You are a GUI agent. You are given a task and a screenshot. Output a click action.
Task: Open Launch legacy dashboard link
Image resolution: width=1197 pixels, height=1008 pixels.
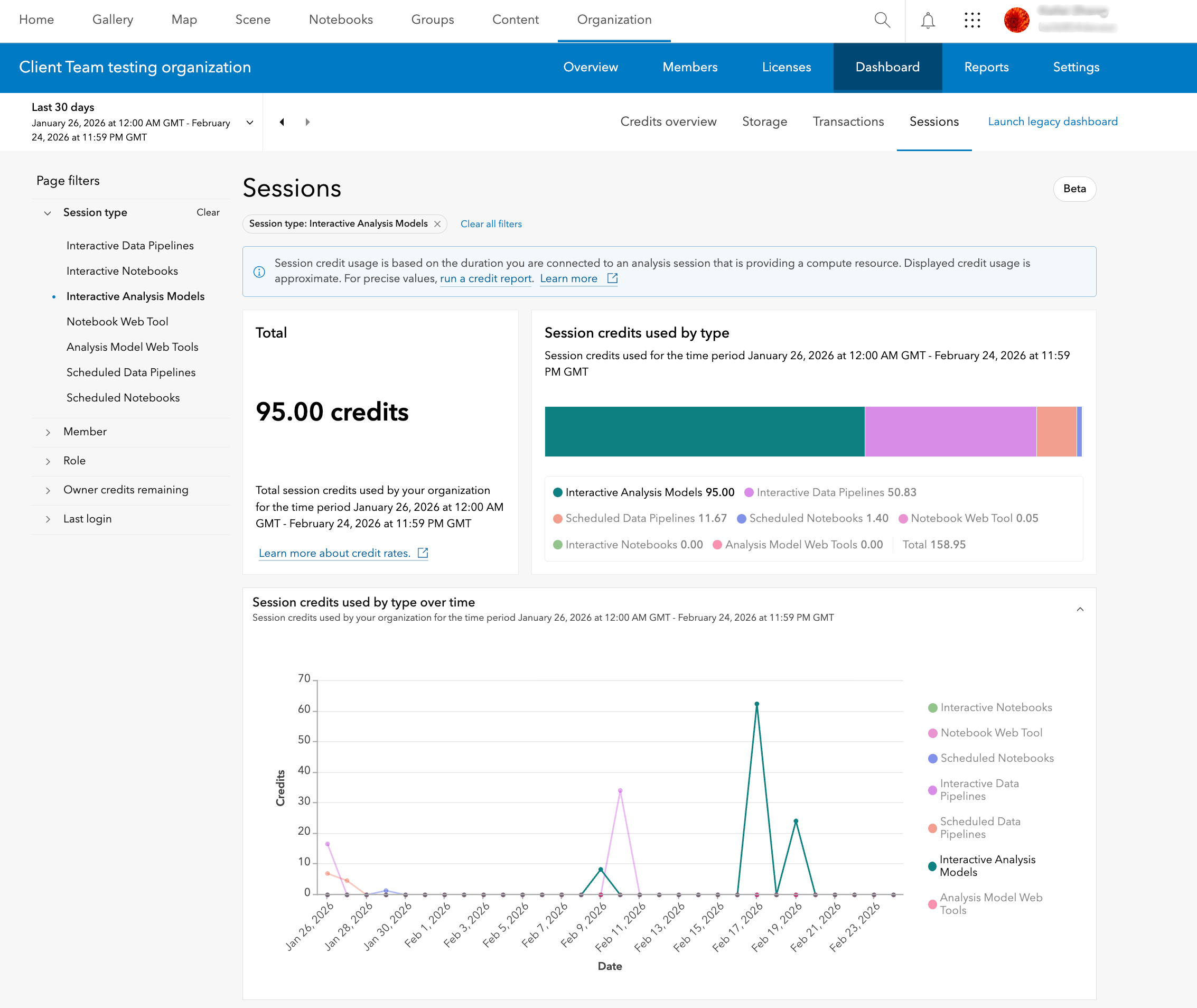click(1052, 122)
